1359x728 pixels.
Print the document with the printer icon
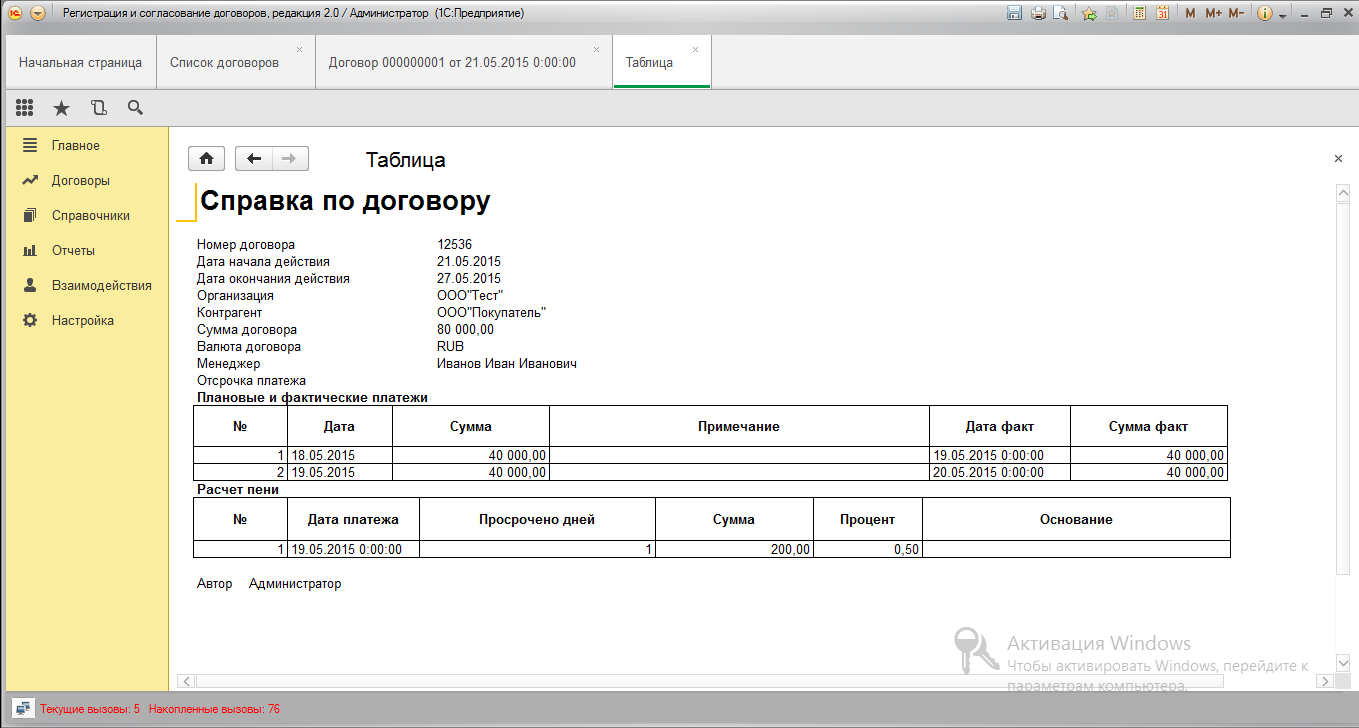(x=1038, y=13)
